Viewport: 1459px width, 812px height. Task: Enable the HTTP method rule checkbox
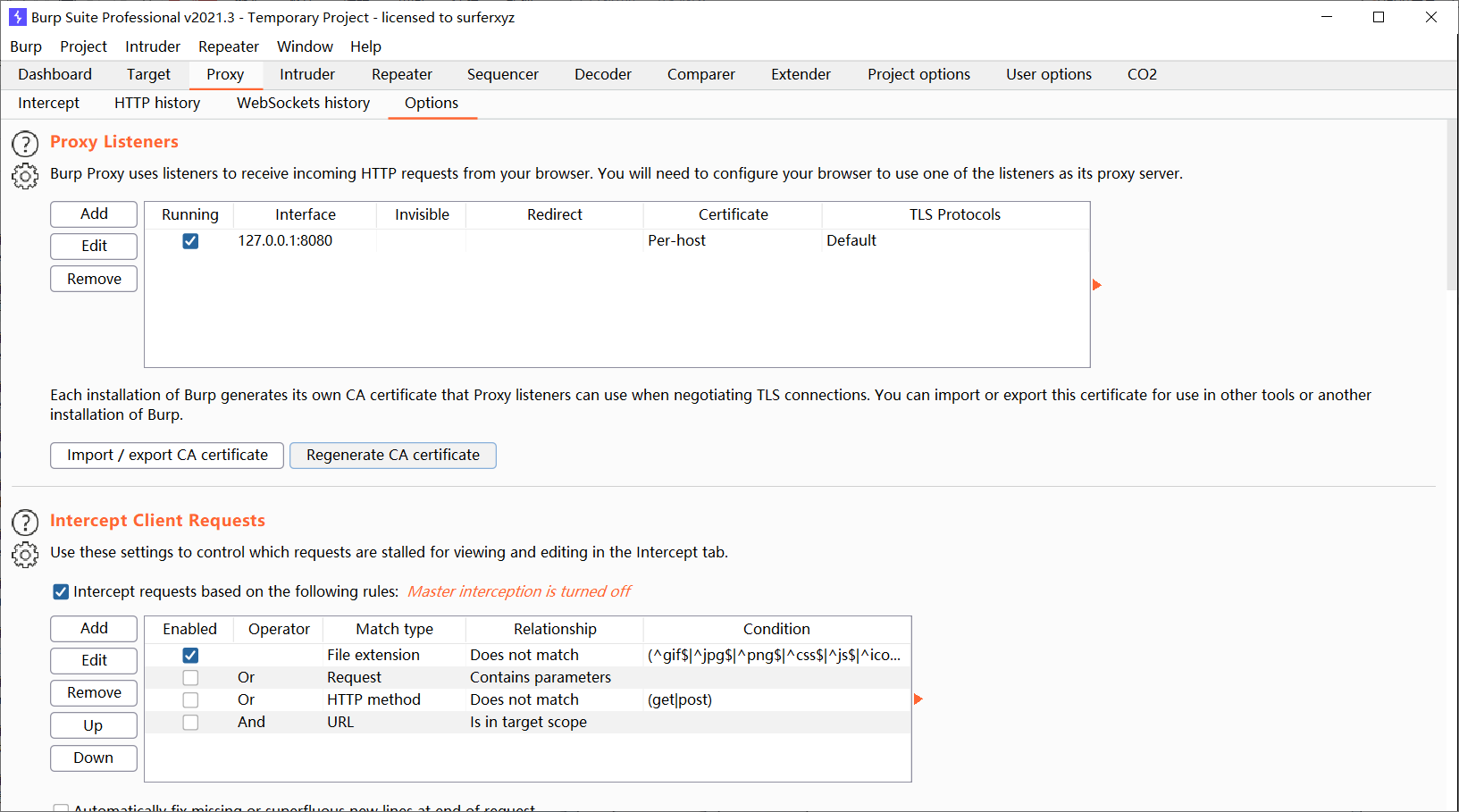point(190,700)
